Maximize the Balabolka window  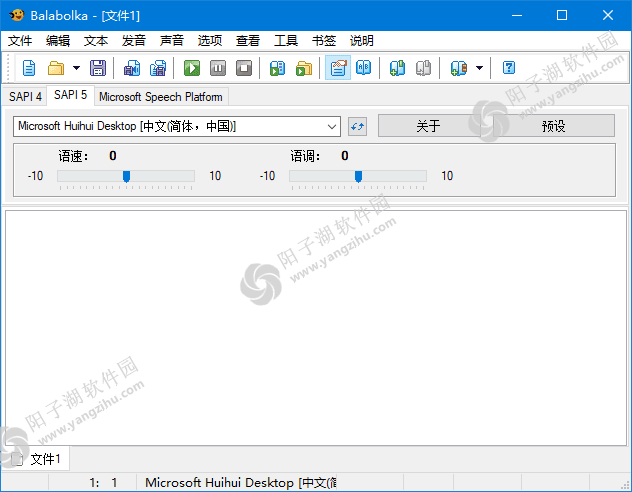click(x=562, y=15)
